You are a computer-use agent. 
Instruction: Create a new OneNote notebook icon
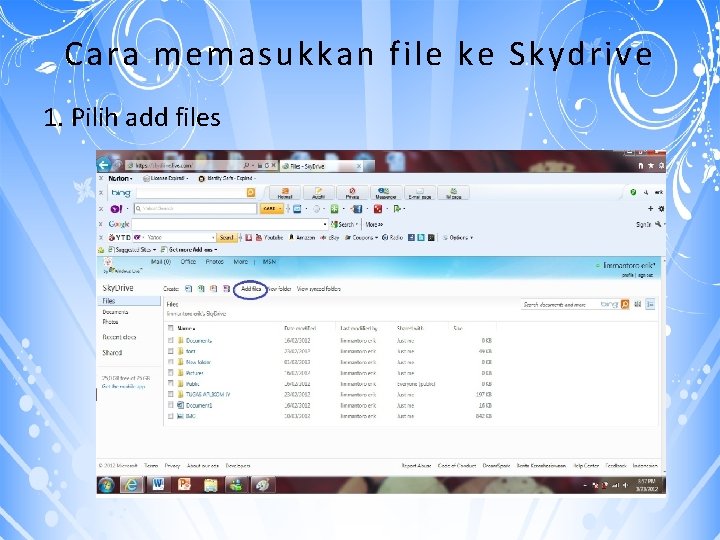[x=226, y=289]
